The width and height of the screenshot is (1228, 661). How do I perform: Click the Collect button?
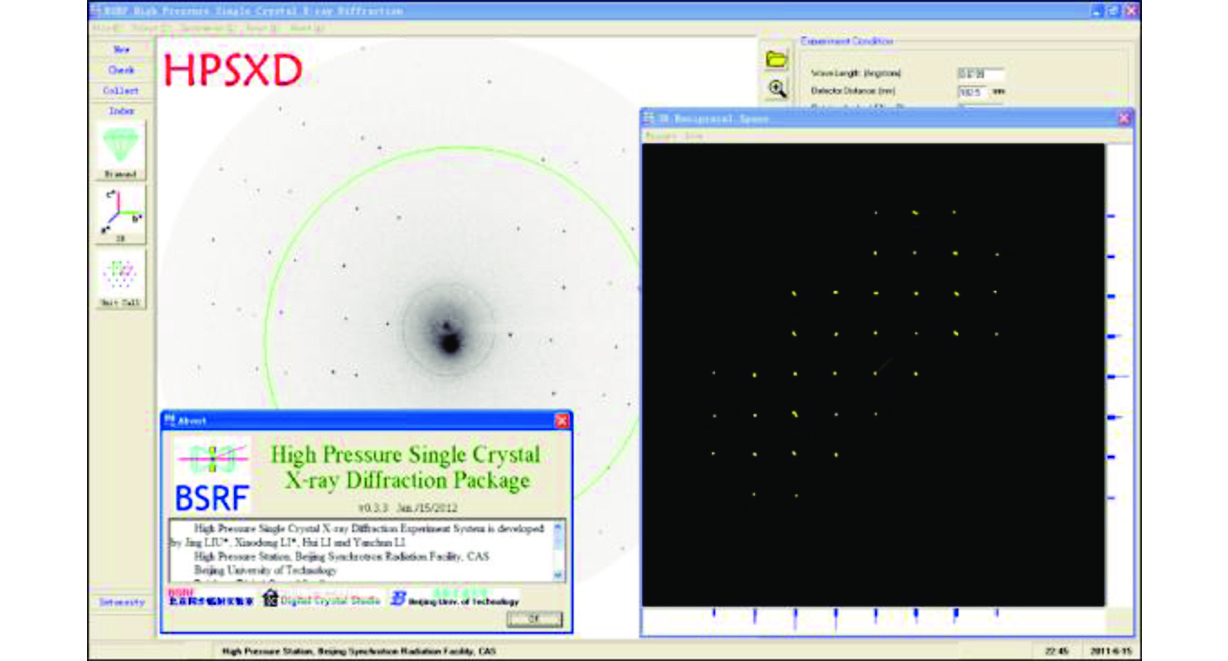click(121, 90)
